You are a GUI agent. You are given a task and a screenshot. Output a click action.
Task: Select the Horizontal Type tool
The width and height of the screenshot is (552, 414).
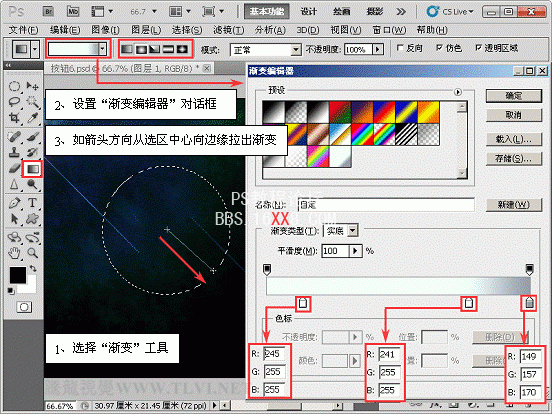tap(33, 203)
